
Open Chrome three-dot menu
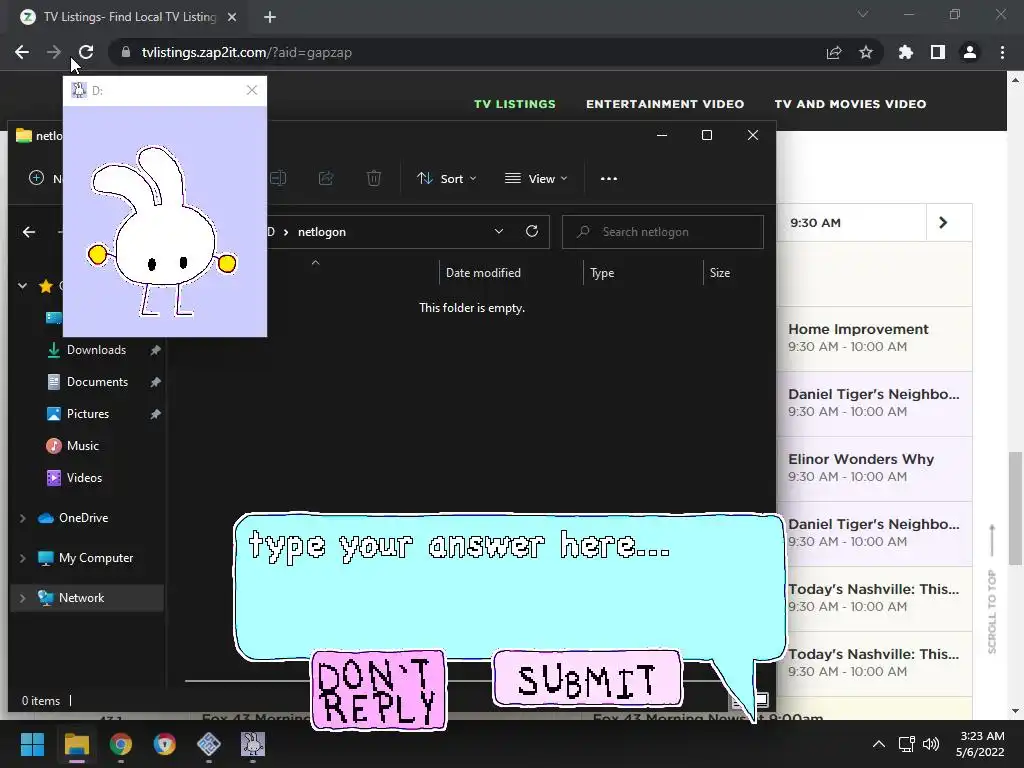[x=1002, y=52]
